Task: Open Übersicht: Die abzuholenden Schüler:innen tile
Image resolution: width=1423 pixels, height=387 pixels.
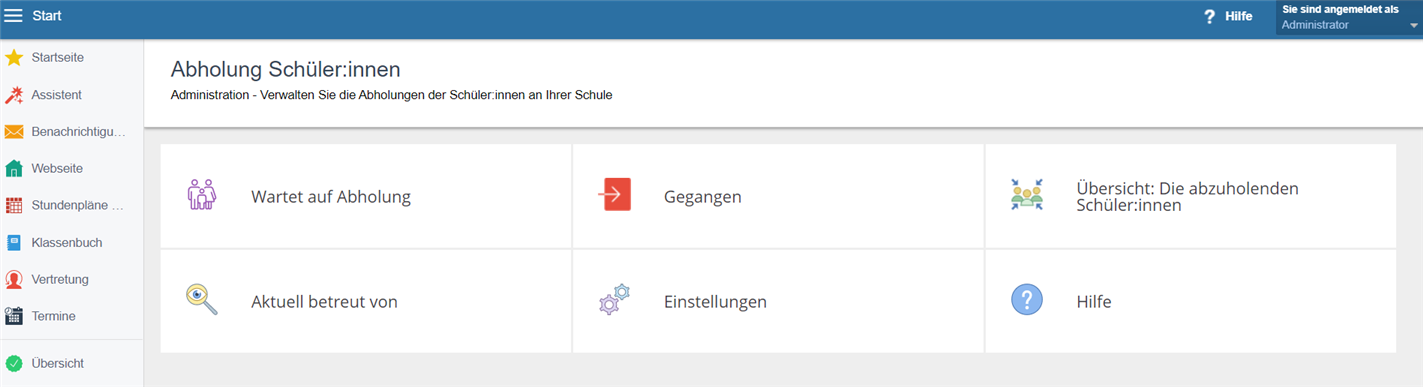Action: click(x=1191, y=196)
